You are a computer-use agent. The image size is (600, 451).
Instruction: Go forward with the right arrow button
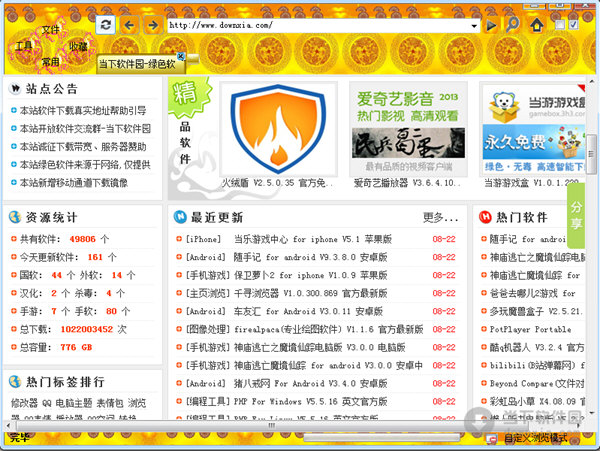(152, 23)
